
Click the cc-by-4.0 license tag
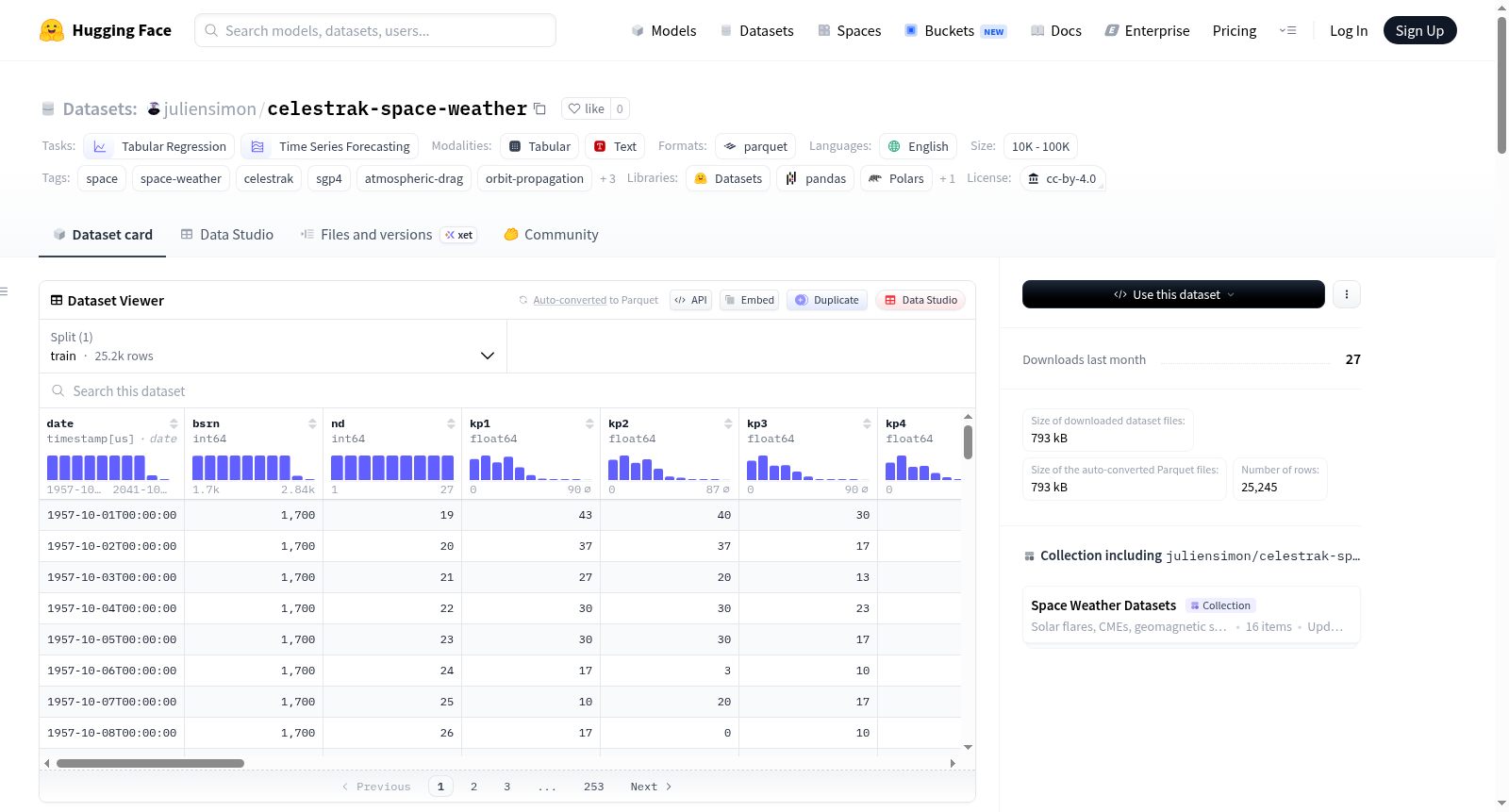1062,178
